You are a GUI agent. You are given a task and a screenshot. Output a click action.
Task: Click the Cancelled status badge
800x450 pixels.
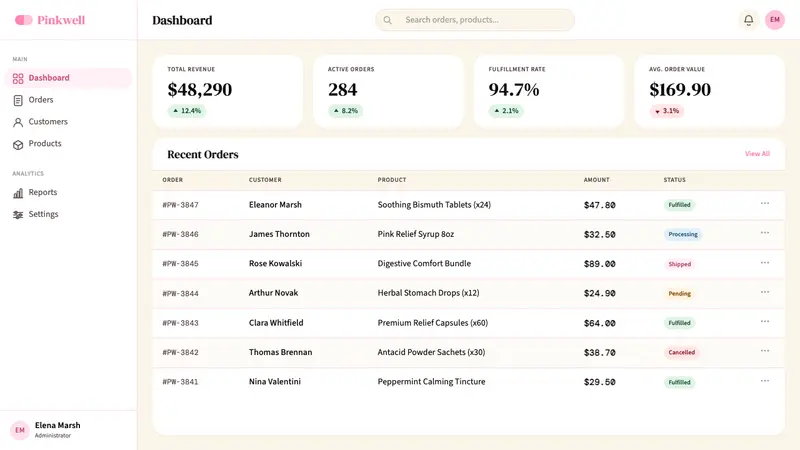click(x=682, y=353)
